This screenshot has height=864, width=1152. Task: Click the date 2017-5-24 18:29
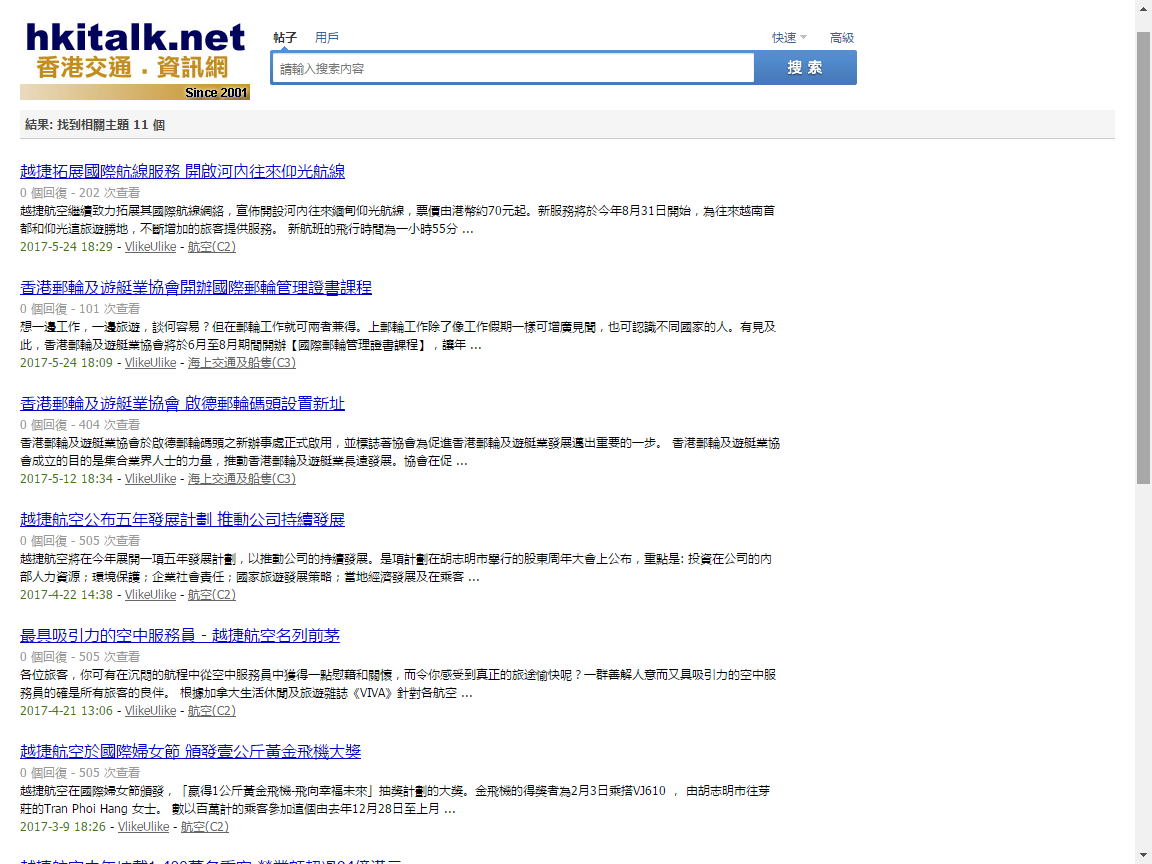pos(66,247)
